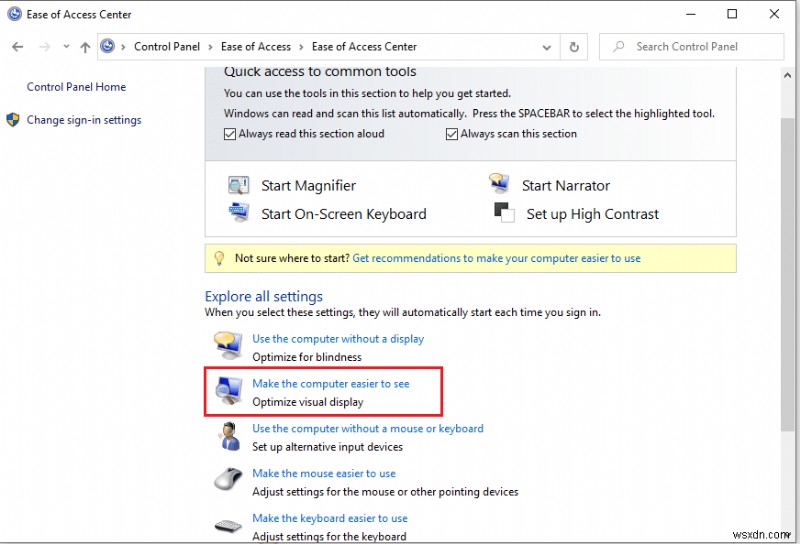Expand the address bar history dropdown
800x544 pixels.
click(546, 47)
